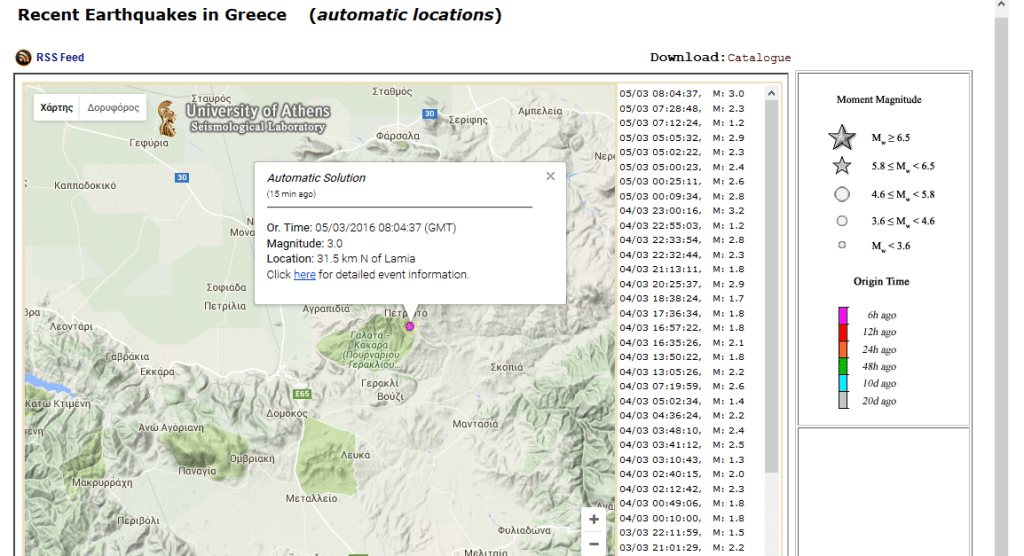This screenshot has width=1024, height=556.
Task: Select event 05/03 05:02:22 M: 2.3
Action: click(x=682, y=152)
